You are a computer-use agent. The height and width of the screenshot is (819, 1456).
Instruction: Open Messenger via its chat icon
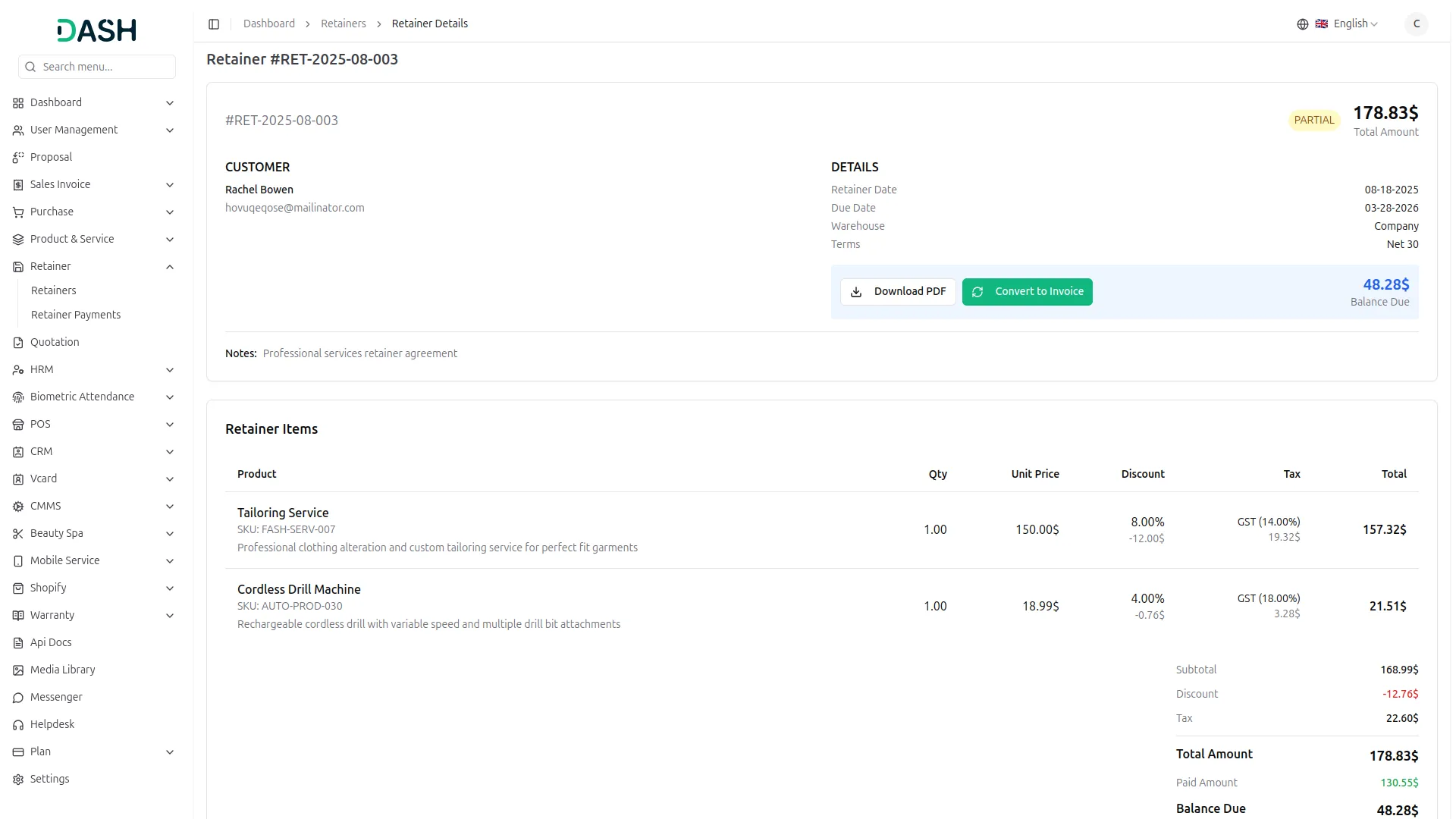pos(18,698)
